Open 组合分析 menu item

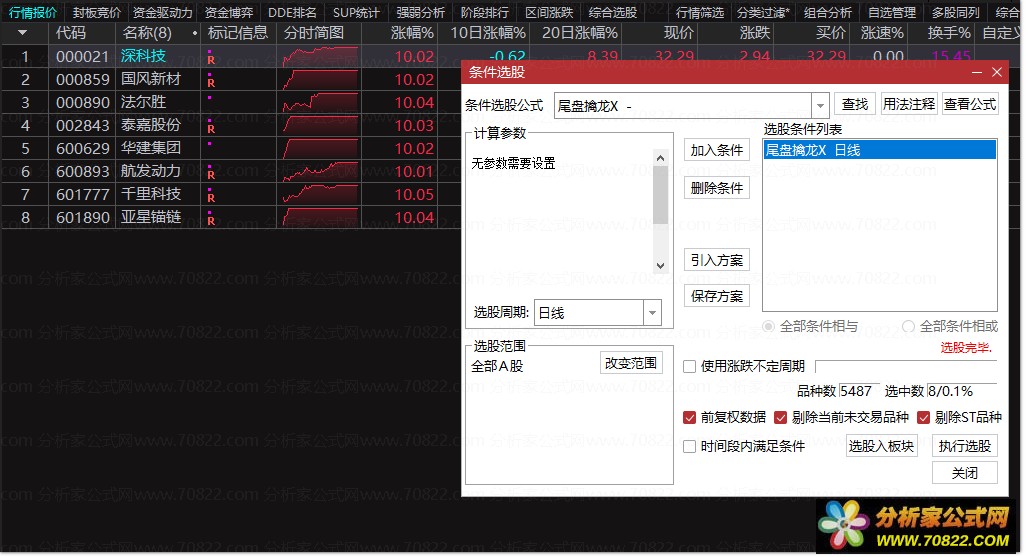828,12
